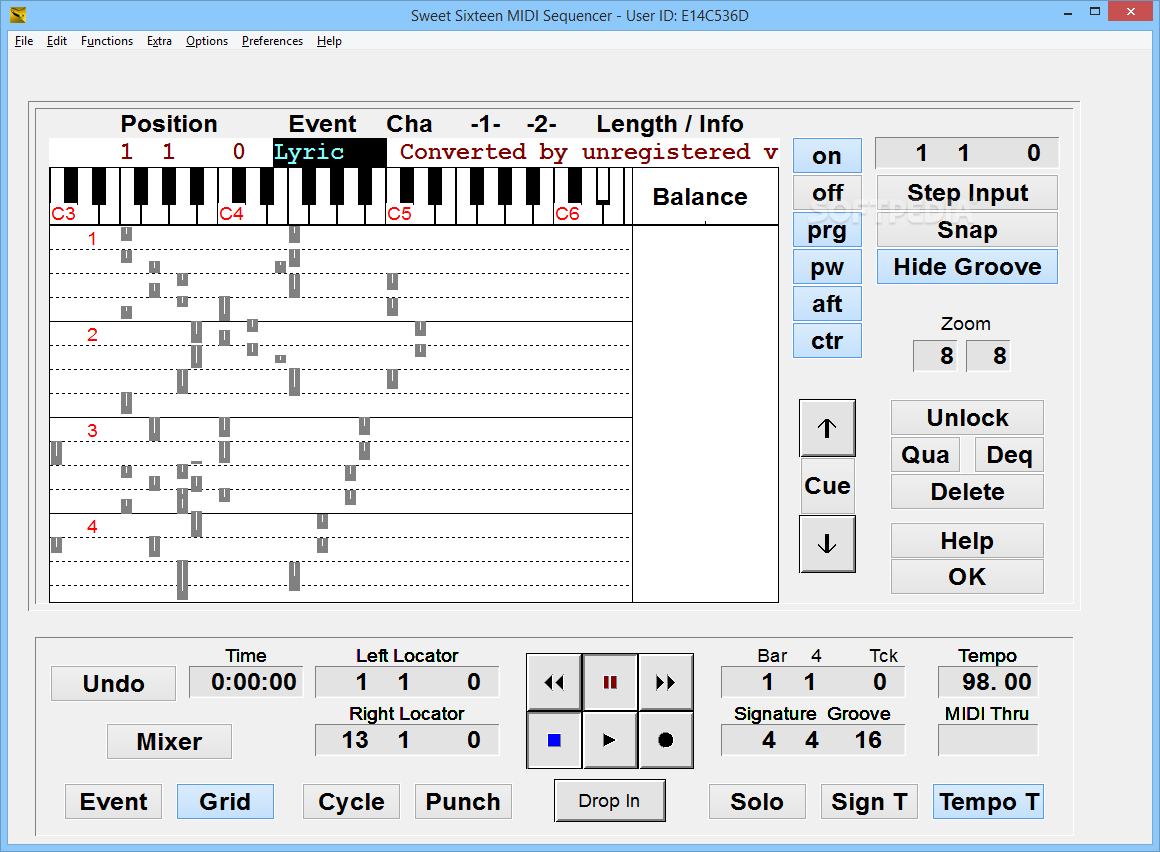
Task: Toggle the Grid editor button
Action: tap(225, 802)
